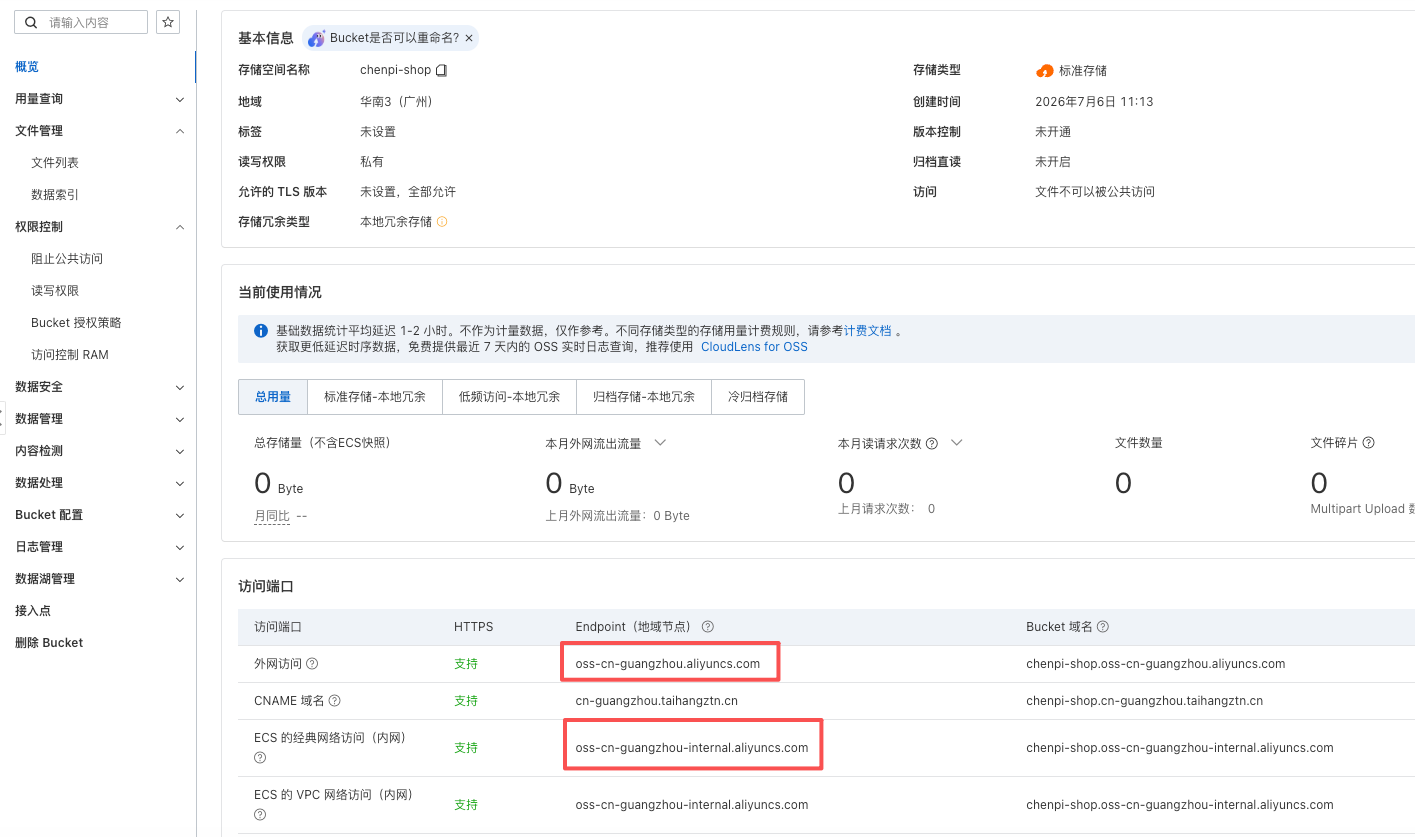Click help icon next to 外网访问
1415x837 pixels.
[x=312, y=664]
